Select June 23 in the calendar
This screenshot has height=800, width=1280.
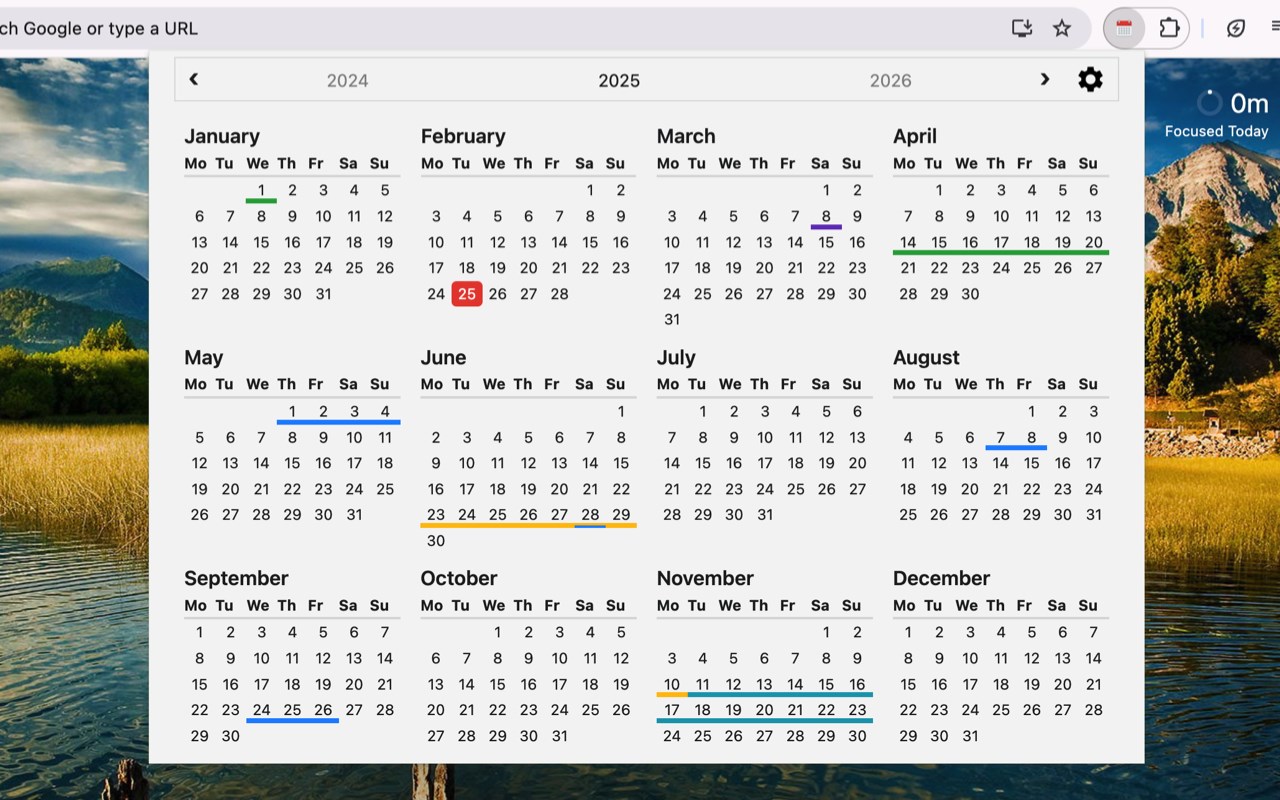pos(436,515)
